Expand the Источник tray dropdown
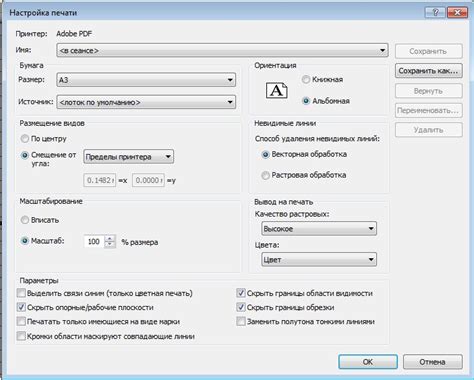 [146, 102]
